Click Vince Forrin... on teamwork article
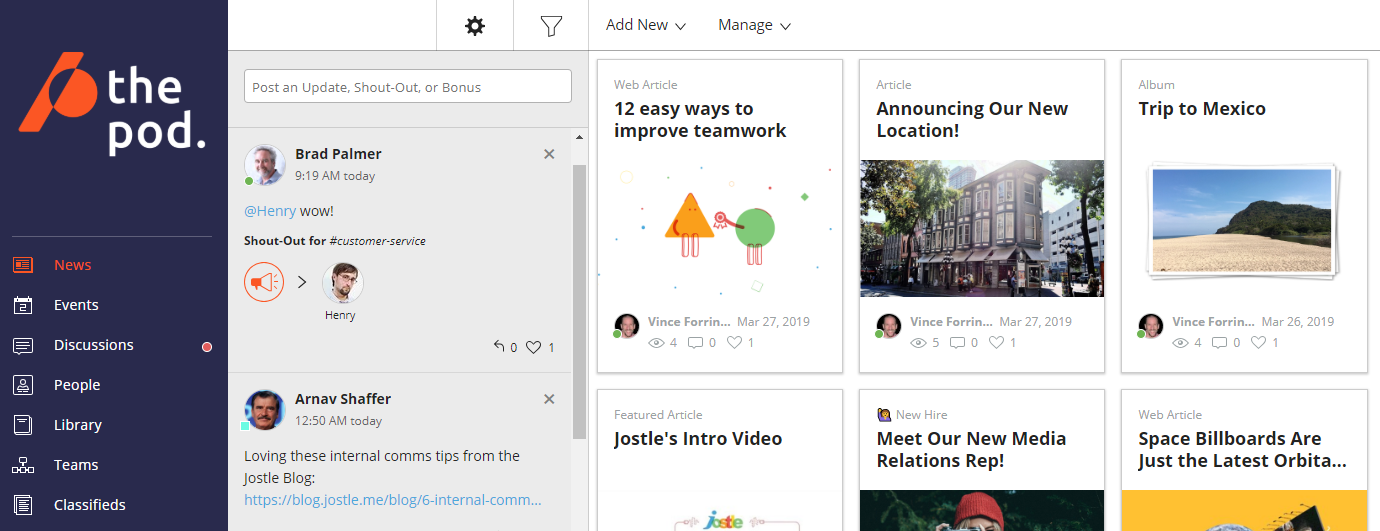Viewport: 1380px width, 531px height. [x=687, y=322]
